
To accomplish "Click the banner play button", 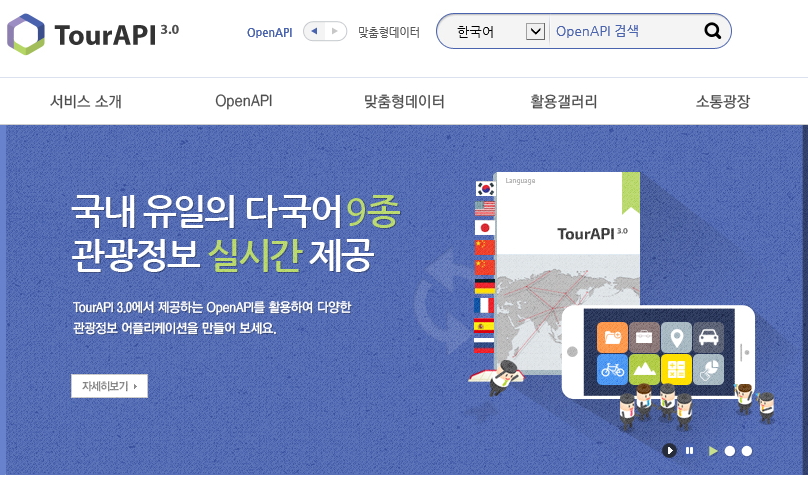I will (669, 451).
